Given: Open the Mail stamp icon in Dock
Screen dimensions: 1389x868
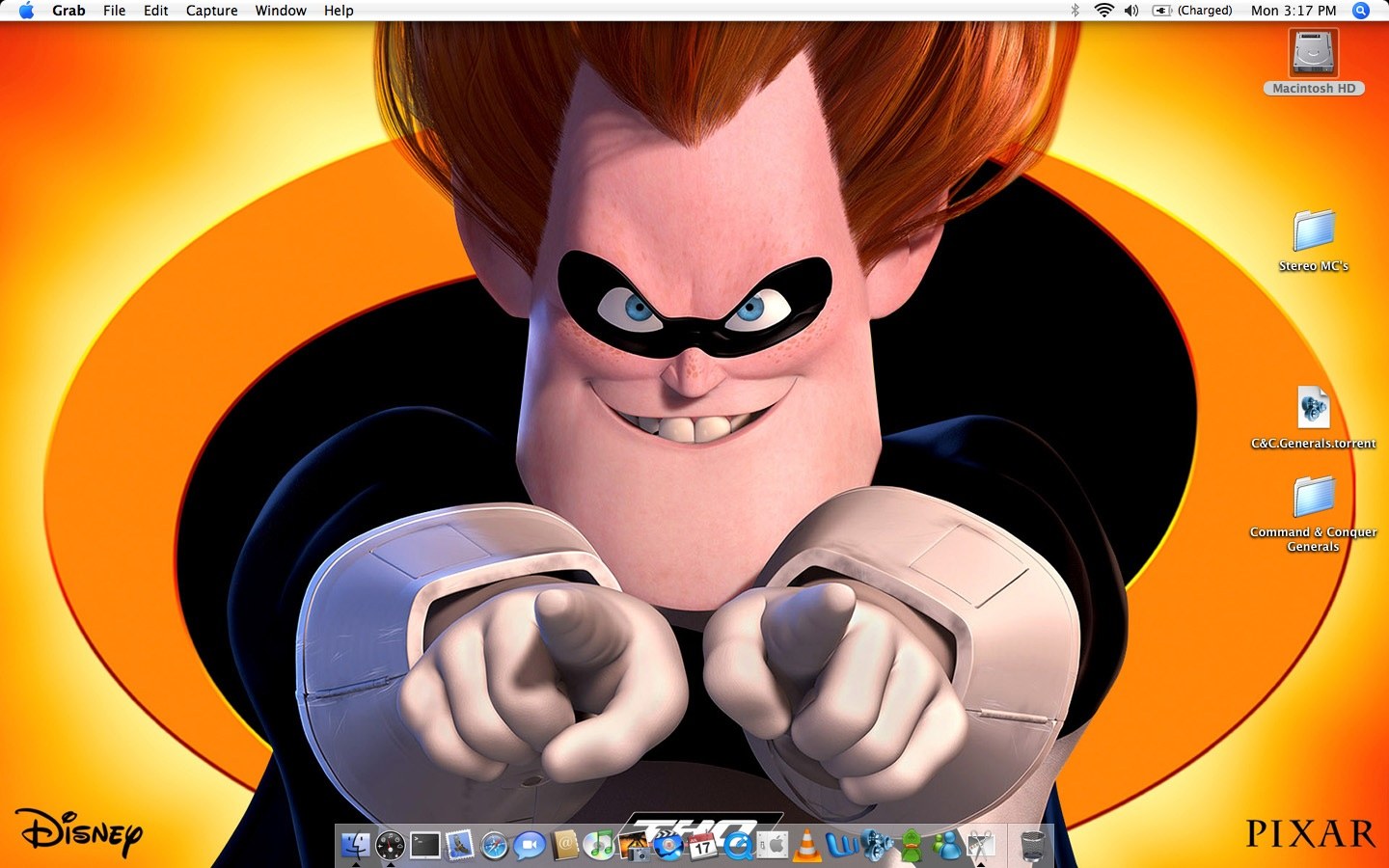Looking at the screenshot, I should click(x=459, y=846).
